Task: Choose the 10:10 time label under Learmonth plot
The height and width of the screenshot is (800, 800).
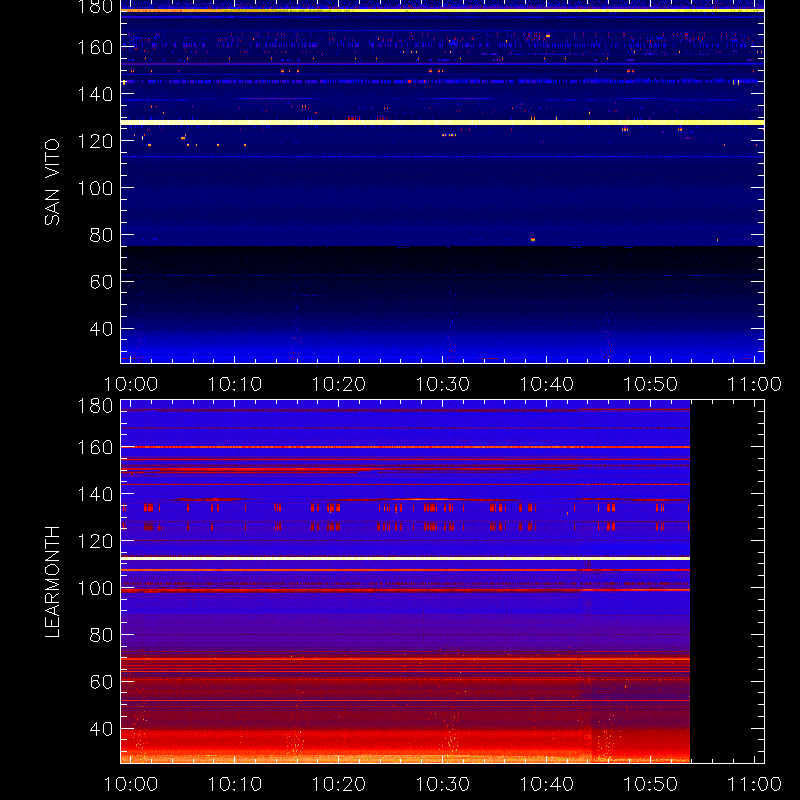Action: 235,784
